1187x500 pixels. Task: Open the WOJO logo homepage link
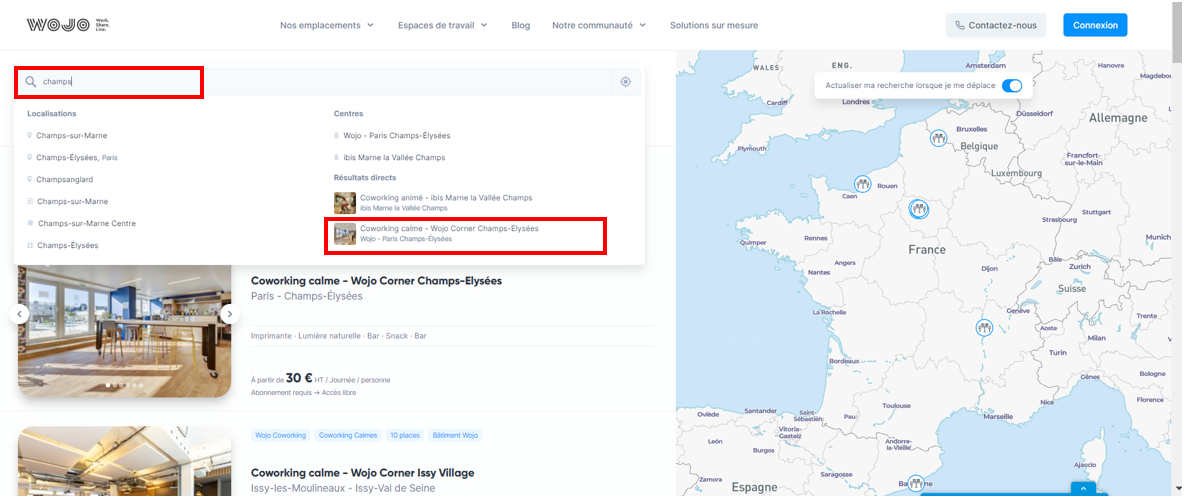68,25
